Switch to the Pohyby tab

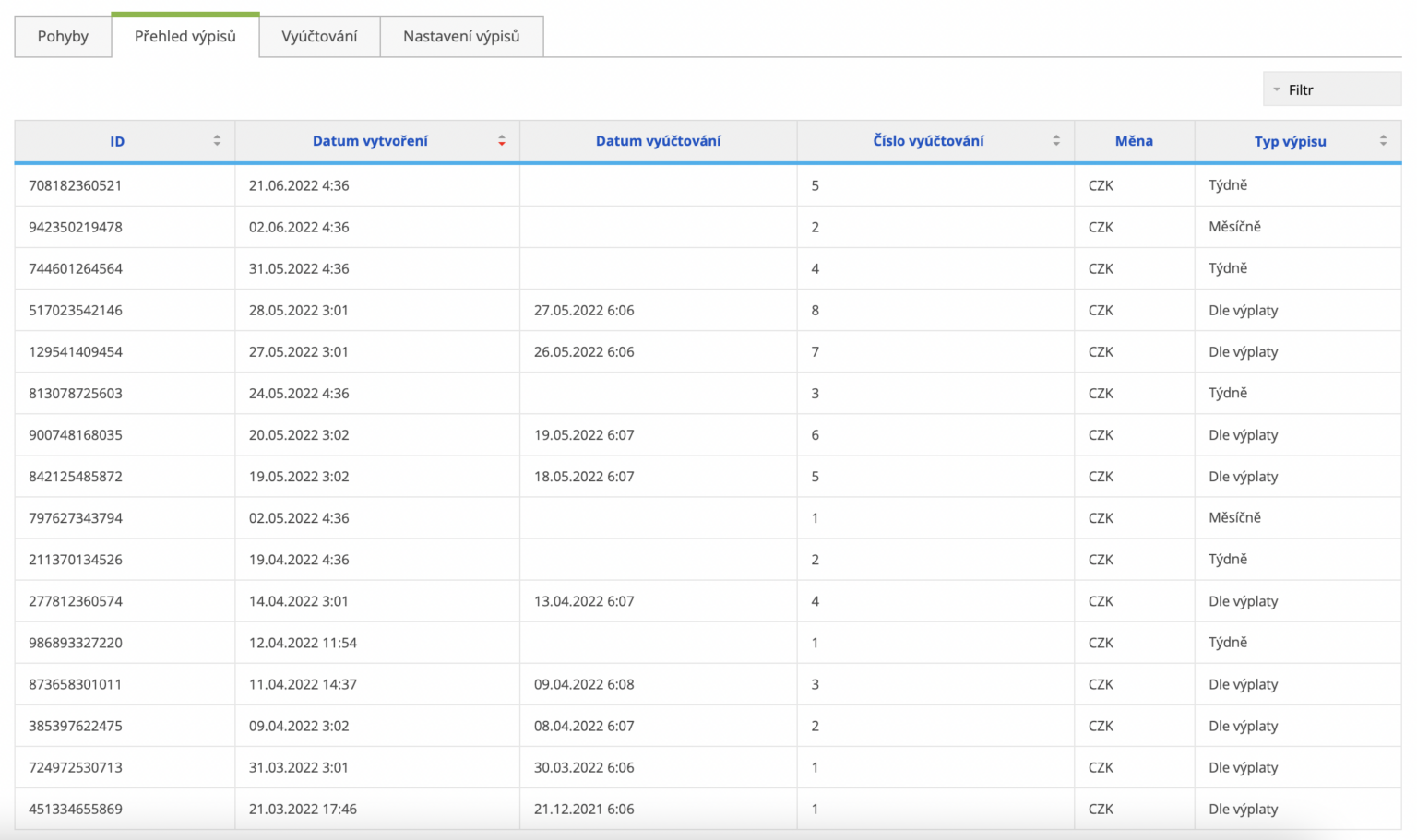coord(63,36)
